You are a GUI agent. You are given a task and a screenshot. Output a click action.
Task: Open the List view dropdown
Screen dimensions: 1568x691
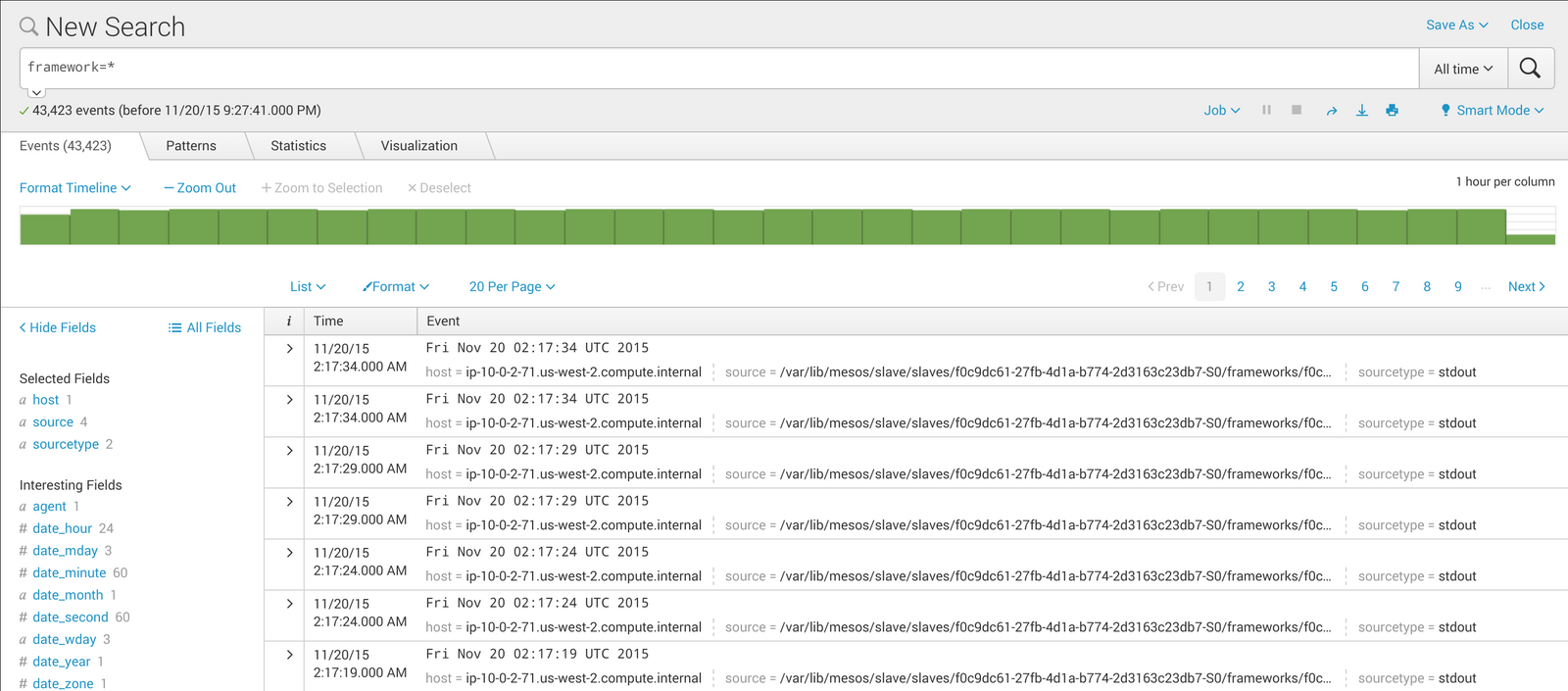(x=308, y=287)
